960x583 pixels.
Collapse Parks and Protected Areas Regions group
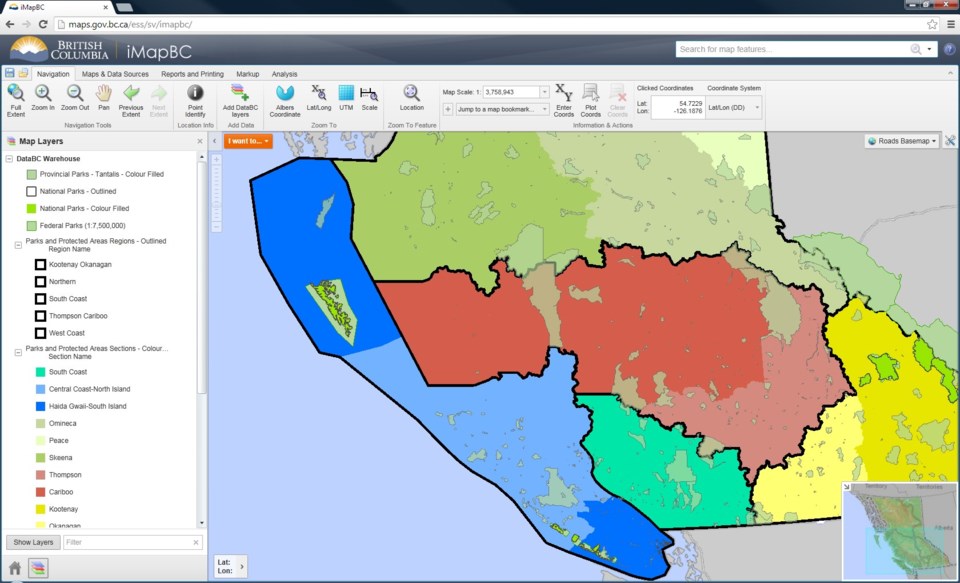(18, 245)
